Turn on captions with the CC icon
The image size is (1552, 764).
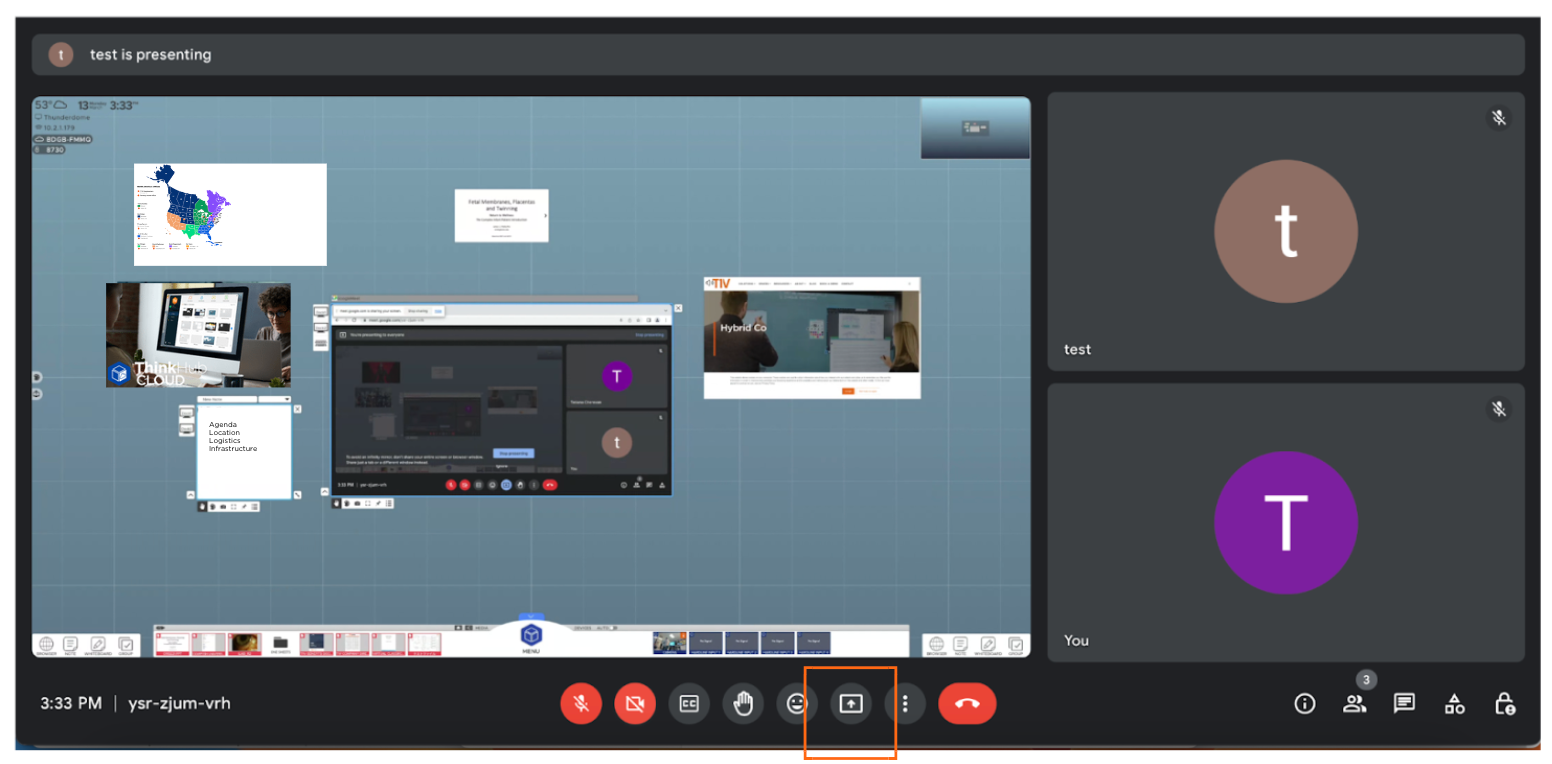pos(689,703)
